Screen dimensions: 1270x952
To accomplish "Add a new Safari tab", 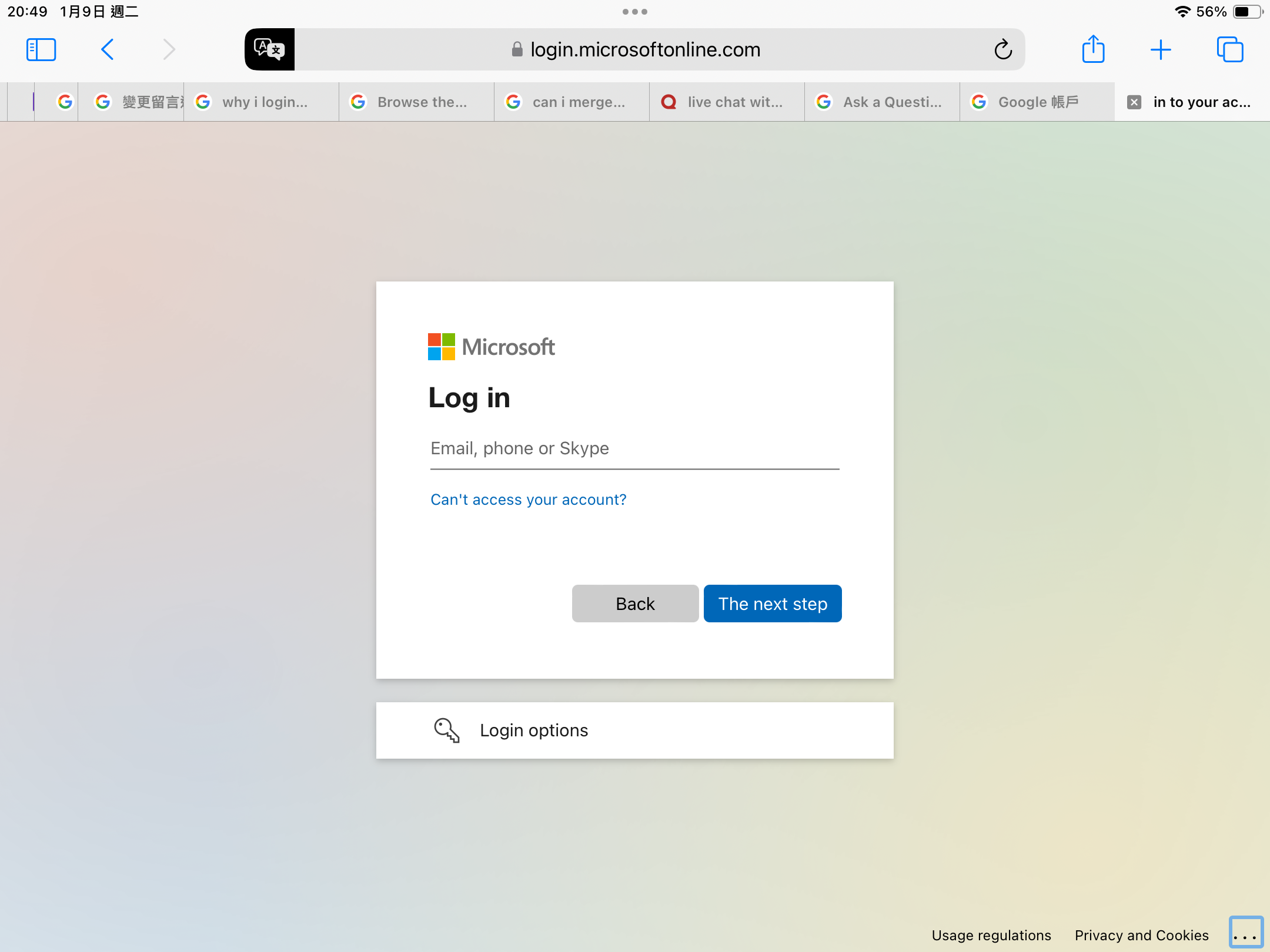I will tap(1161, 49).
